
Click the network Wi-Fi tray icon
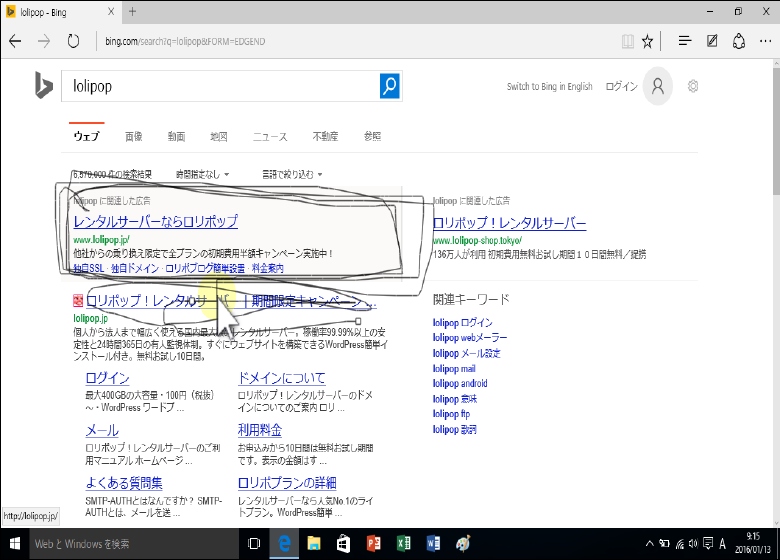pyautogui.click(x=680, y=544)
